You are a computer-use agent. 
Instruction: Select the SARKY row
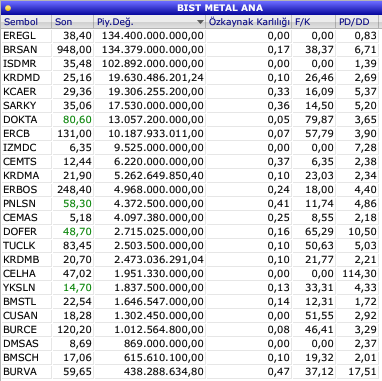coord(191,106)
